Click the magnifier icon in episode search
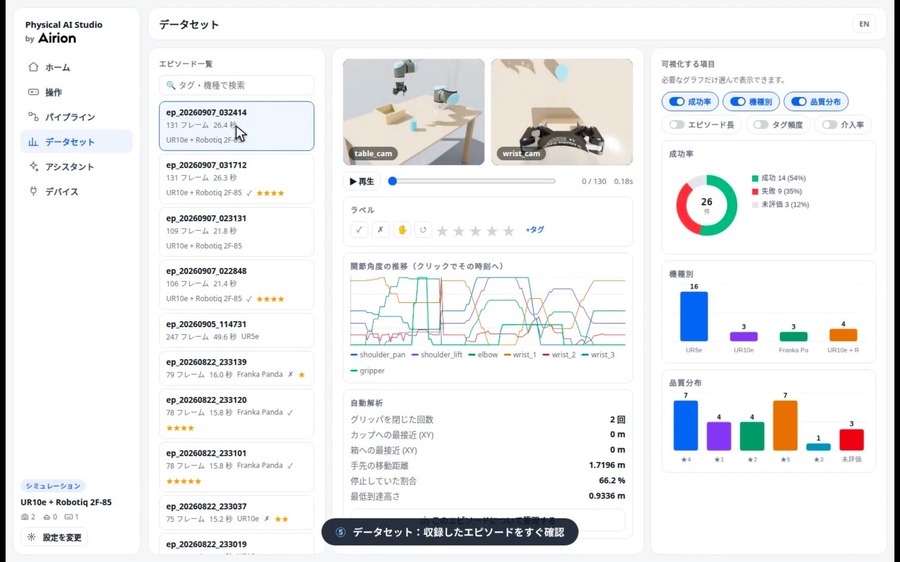This screenshot has height=562, width=900. [x=170, y=85]
